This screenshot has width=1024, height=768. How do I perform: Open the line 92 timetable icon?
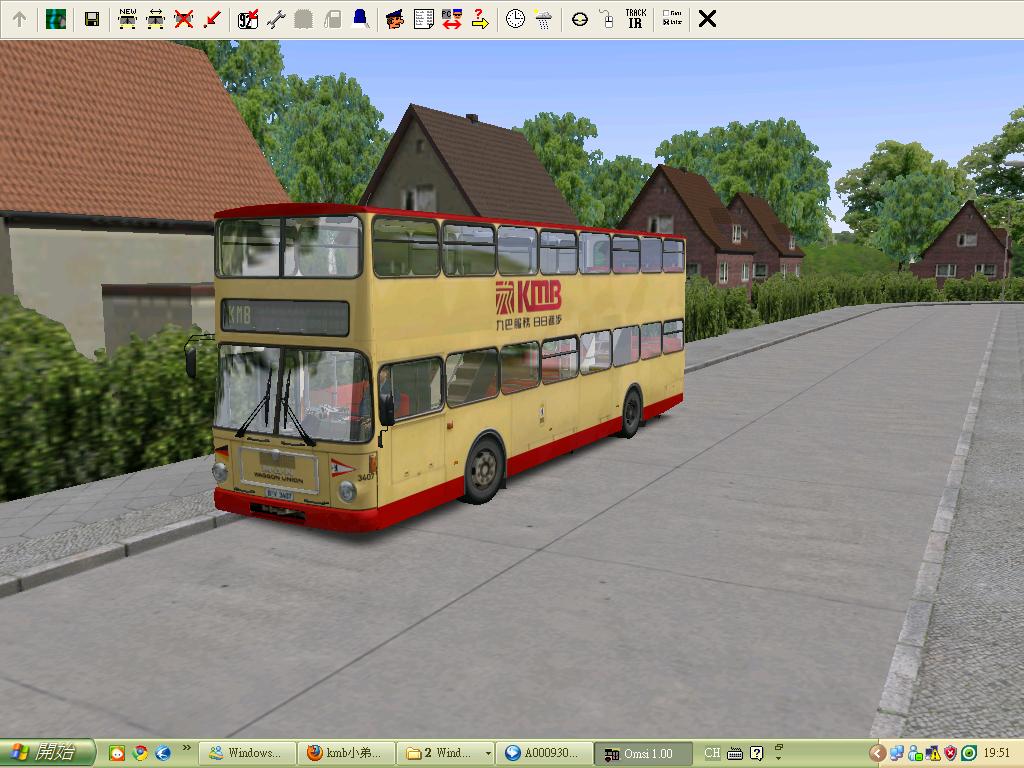(x=248, y=19)
